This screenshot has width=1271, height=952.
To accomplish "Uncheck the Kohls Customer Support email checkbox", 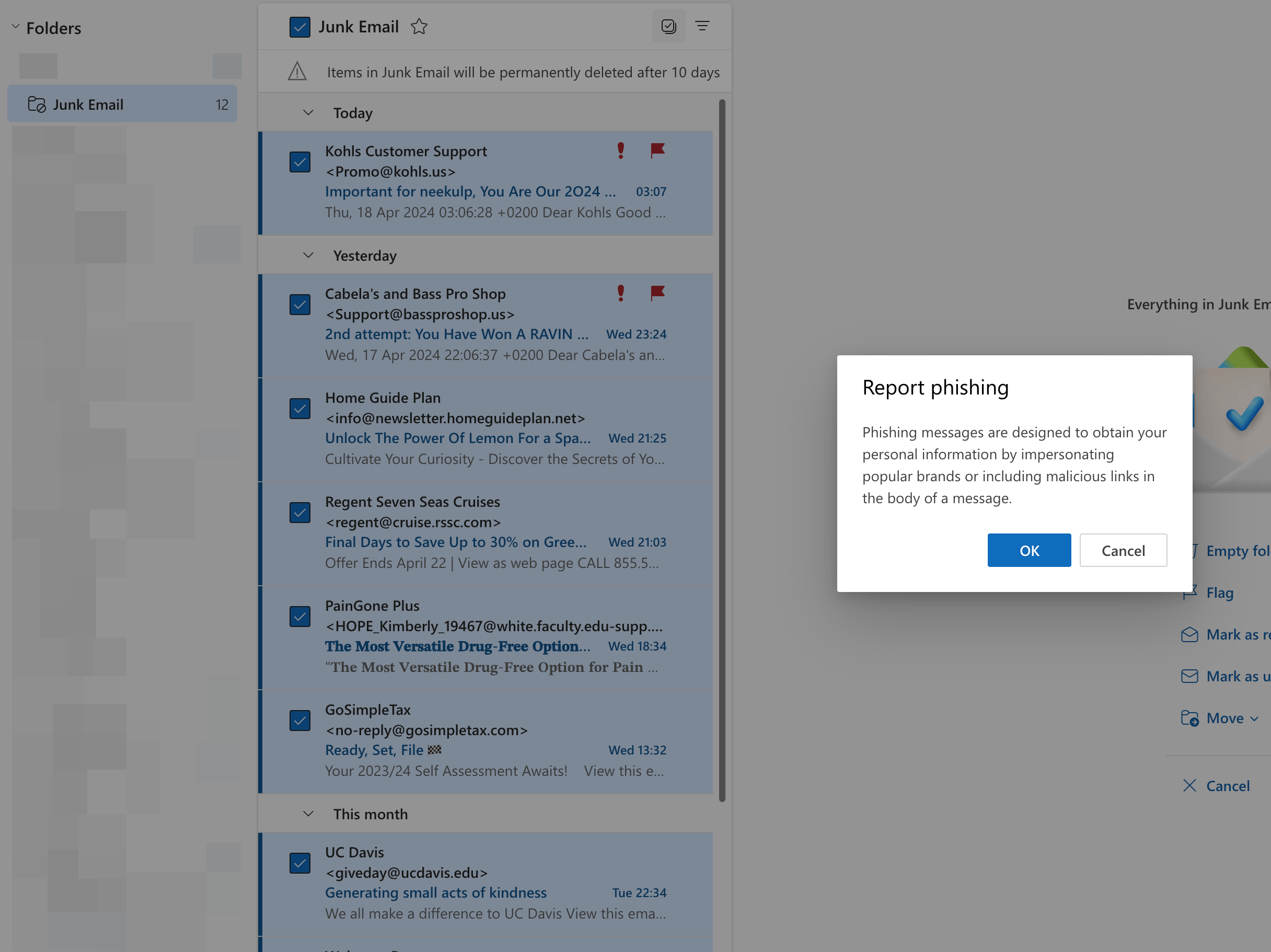I will [300, 162].
